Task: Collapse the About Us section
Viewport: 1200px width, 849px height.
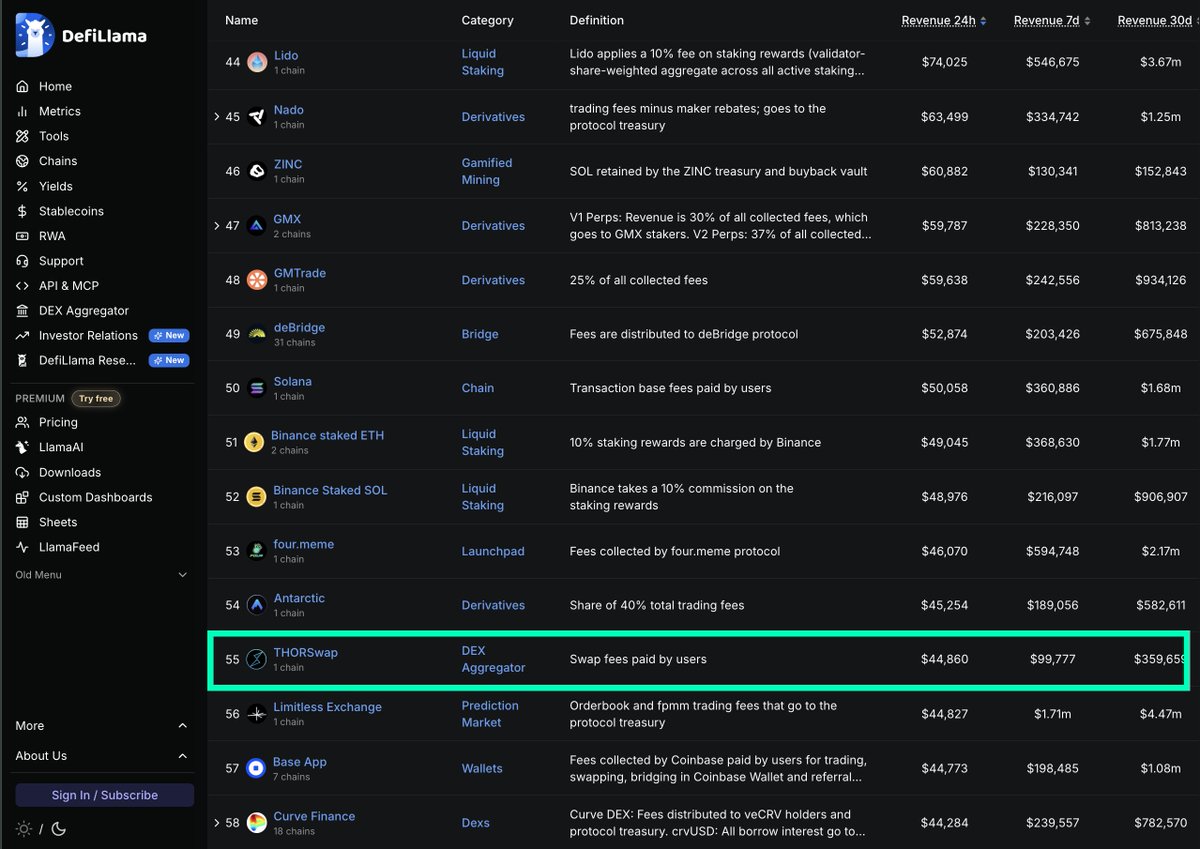Action: [x=102, y=756]
